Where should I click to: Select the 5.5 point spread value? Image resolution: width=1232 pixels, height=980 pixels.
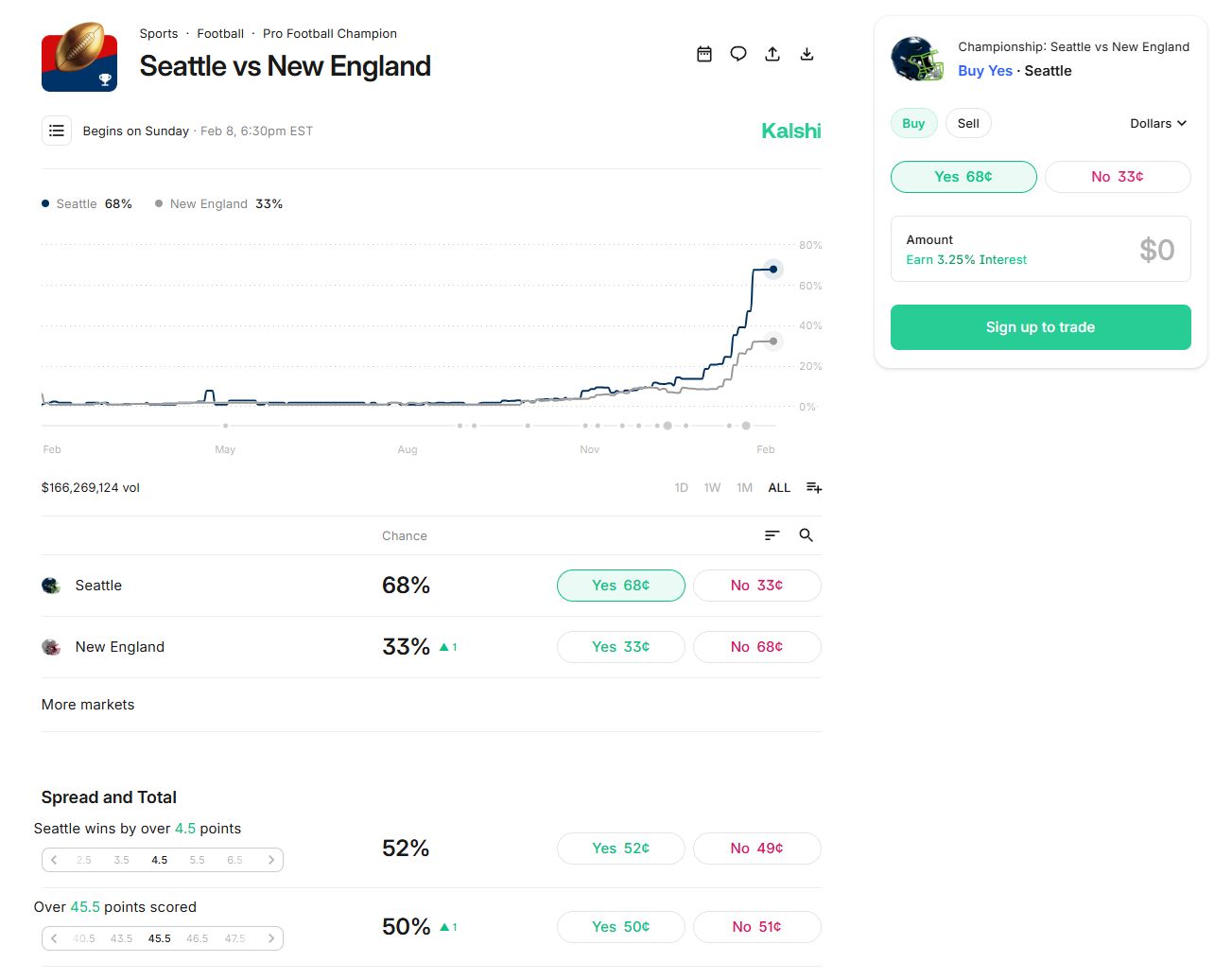(x=197, y=860)
